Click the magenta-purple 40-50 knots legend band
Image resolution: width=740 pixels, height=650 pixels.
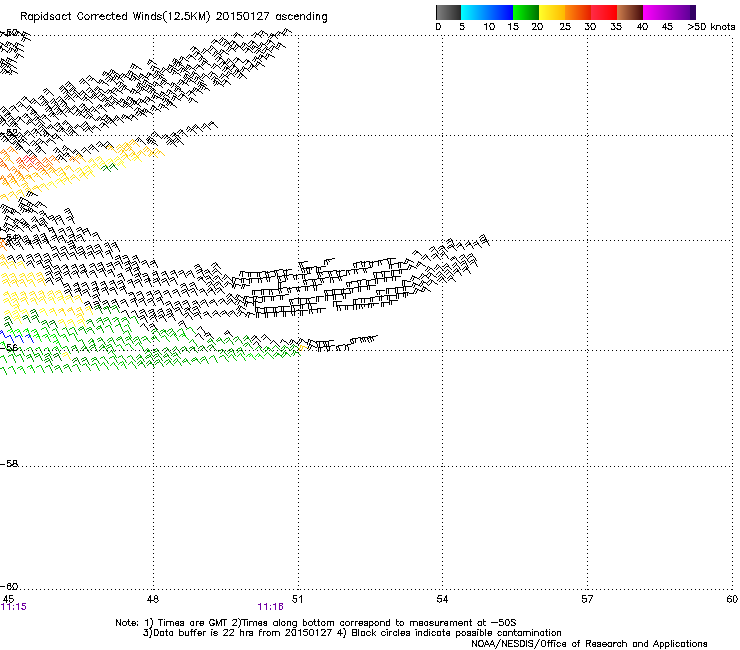coord(669,12)
